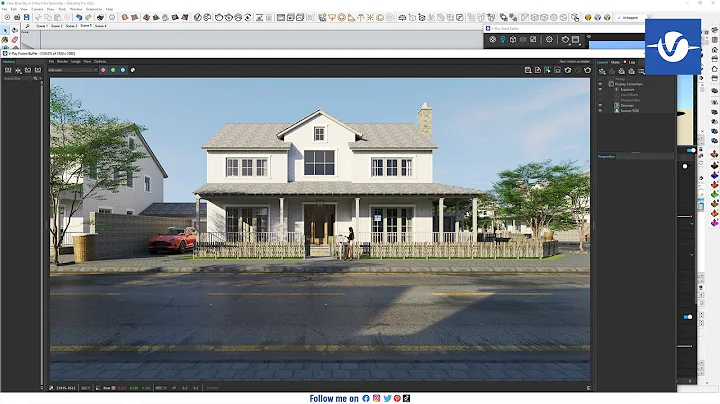Open V-Ray Asset Editor from toolbar
Image resolution: width=720 pixels, height=404 pixels.
[197, 17]
